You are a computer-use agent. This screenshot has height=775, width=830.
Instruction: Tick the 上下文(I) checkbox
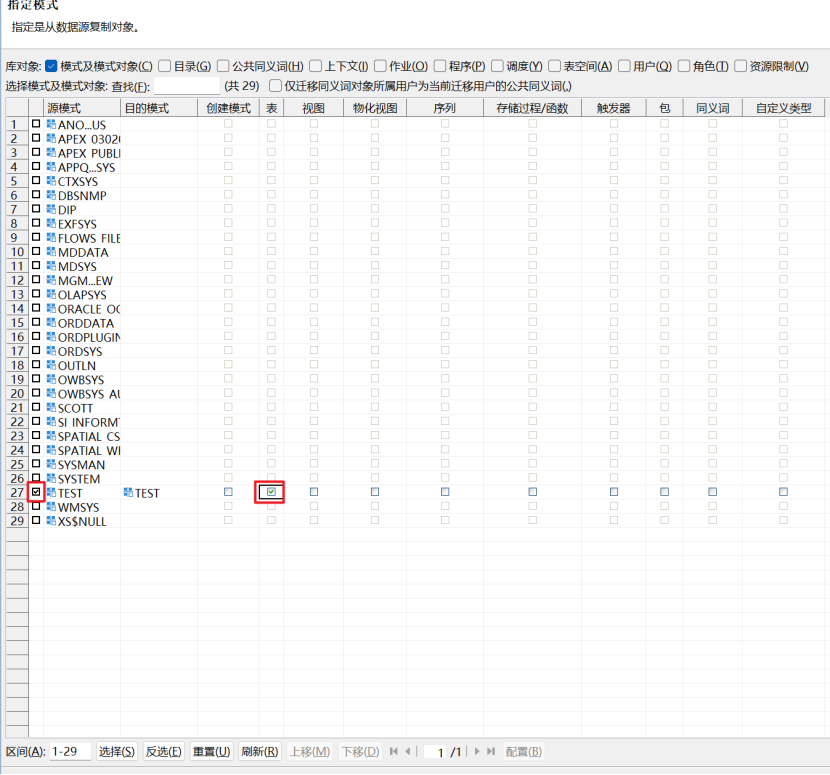(315, 66)
